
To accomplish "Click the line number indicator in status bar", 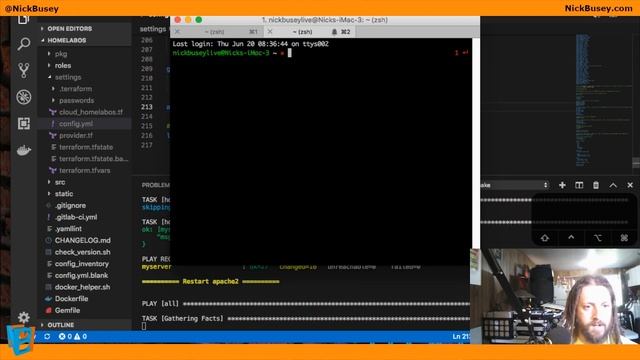I will click(x=461, y=336).
